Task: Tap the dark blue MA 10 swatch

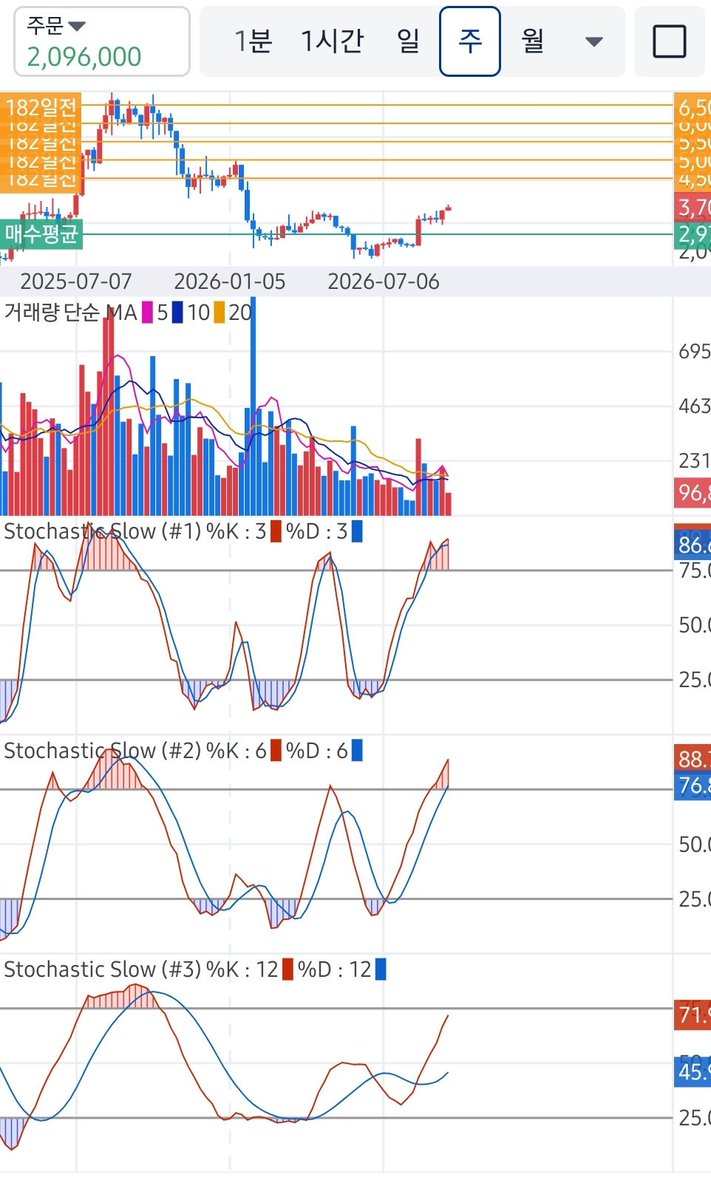Action: 178,312
